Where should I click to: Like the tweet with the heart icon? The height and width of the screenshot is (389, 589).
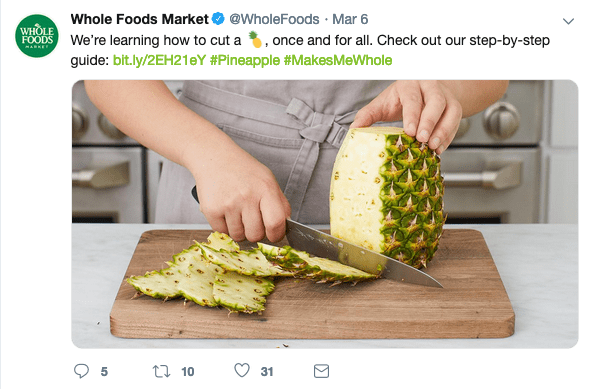click(x=242, y=370)
